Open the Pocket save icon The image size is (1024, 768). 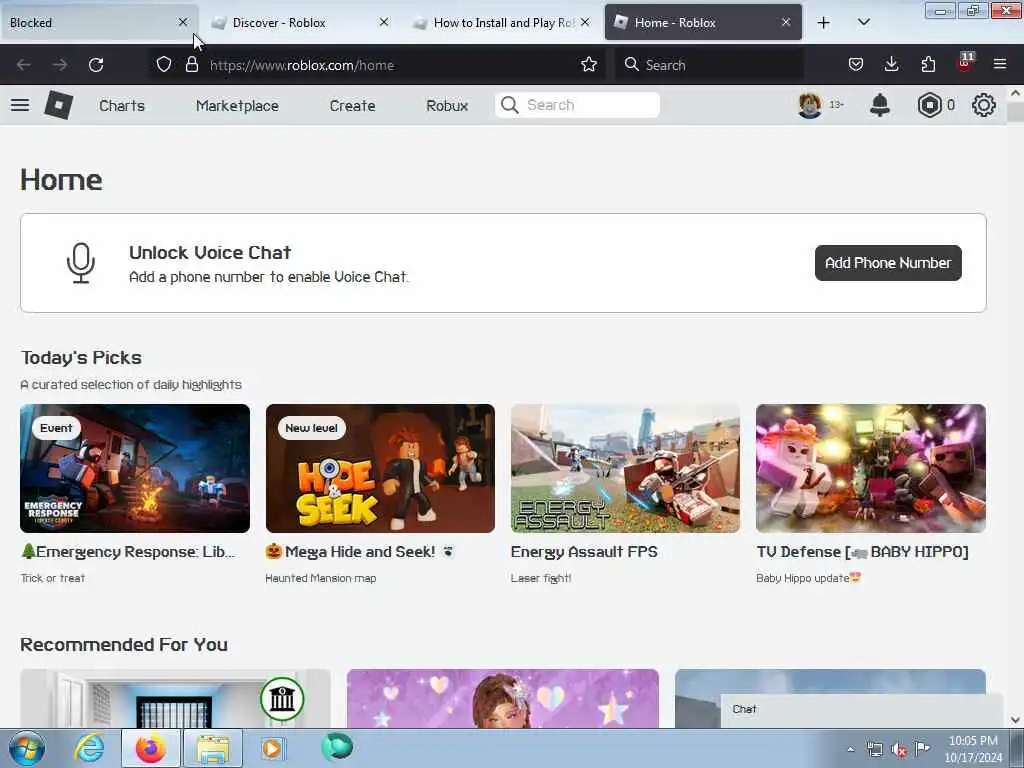coord(856,64)
